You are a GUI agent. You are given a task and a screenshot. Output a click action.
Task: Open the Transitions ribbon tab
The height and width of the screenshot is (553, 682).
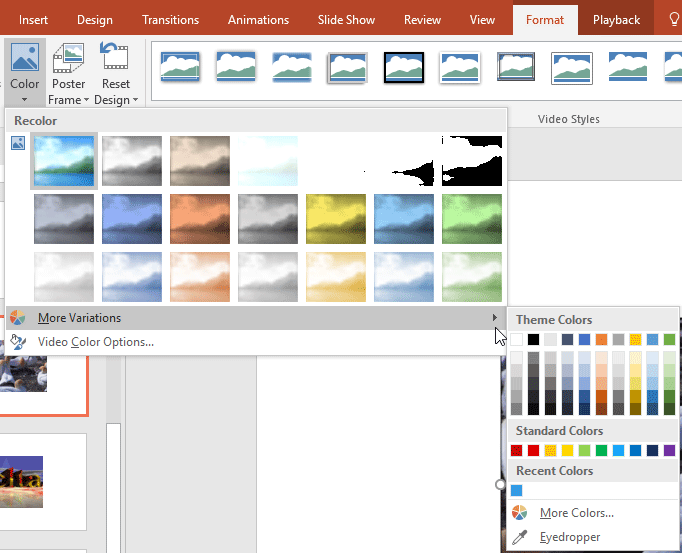click(x=170, y=20)
